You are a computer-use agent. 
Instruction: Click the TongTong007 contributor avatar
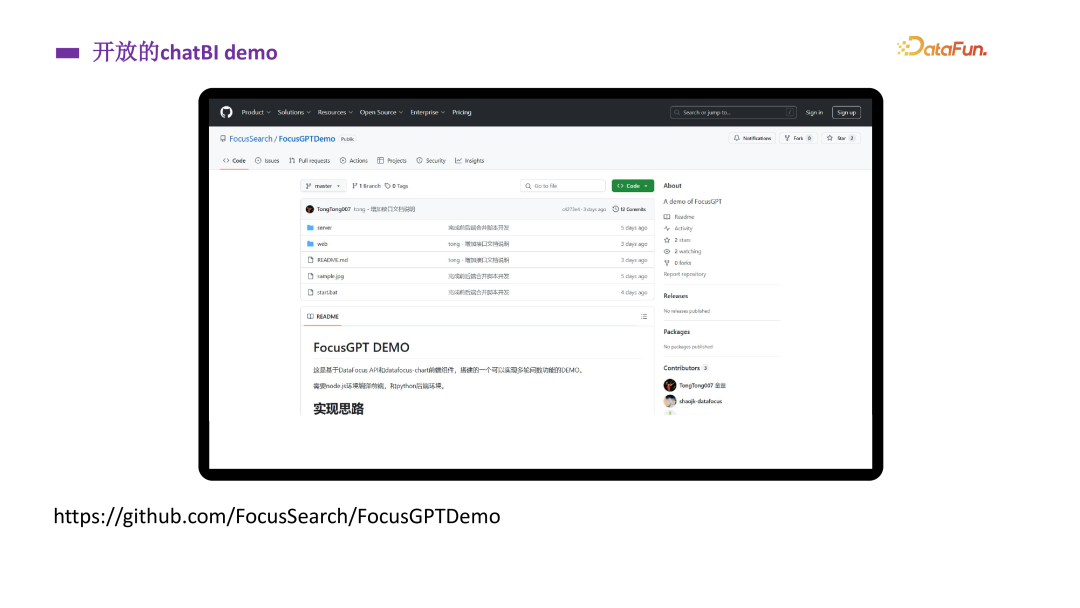click(x=669, y=386)
